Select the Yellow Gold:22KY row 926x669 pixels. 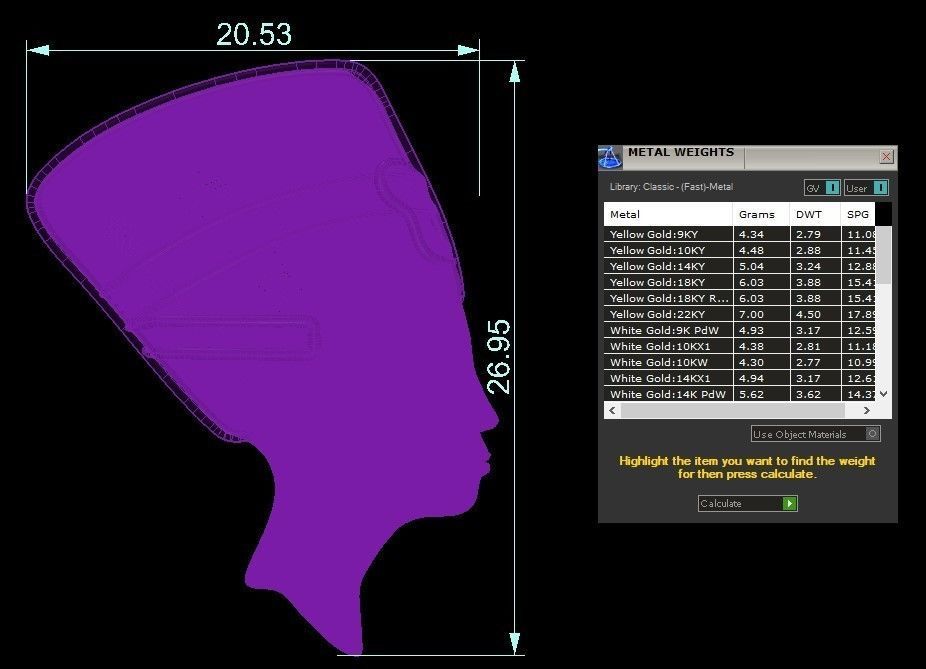(x=739, y=314)
